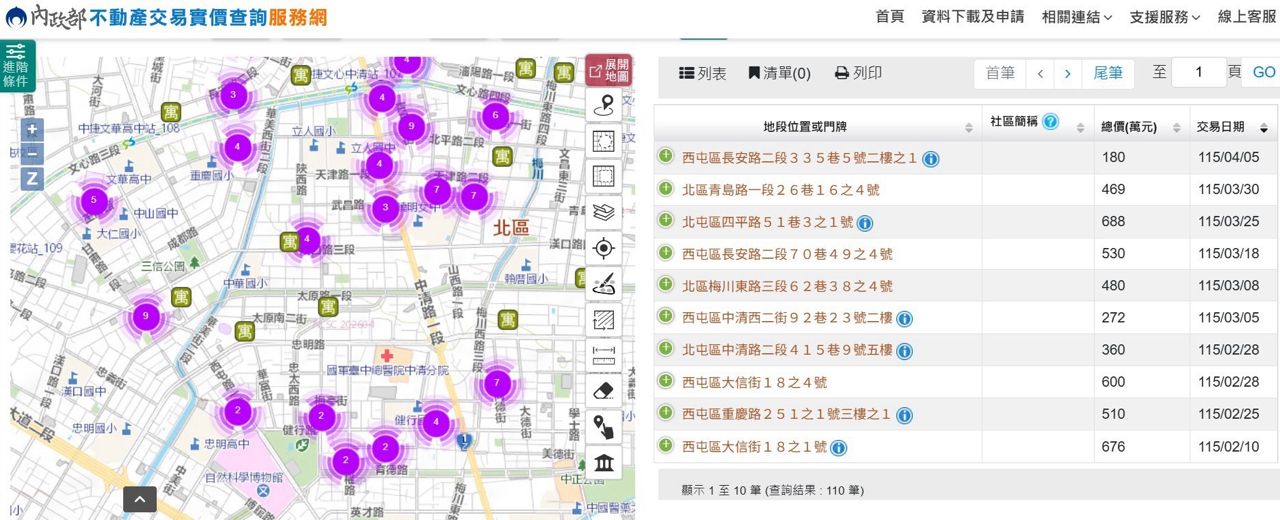1280x520 pixels.
Task: Expand row for 西屯區長安路二段３３５巷５號二樓之１
Action: click(x=666, y=156)
